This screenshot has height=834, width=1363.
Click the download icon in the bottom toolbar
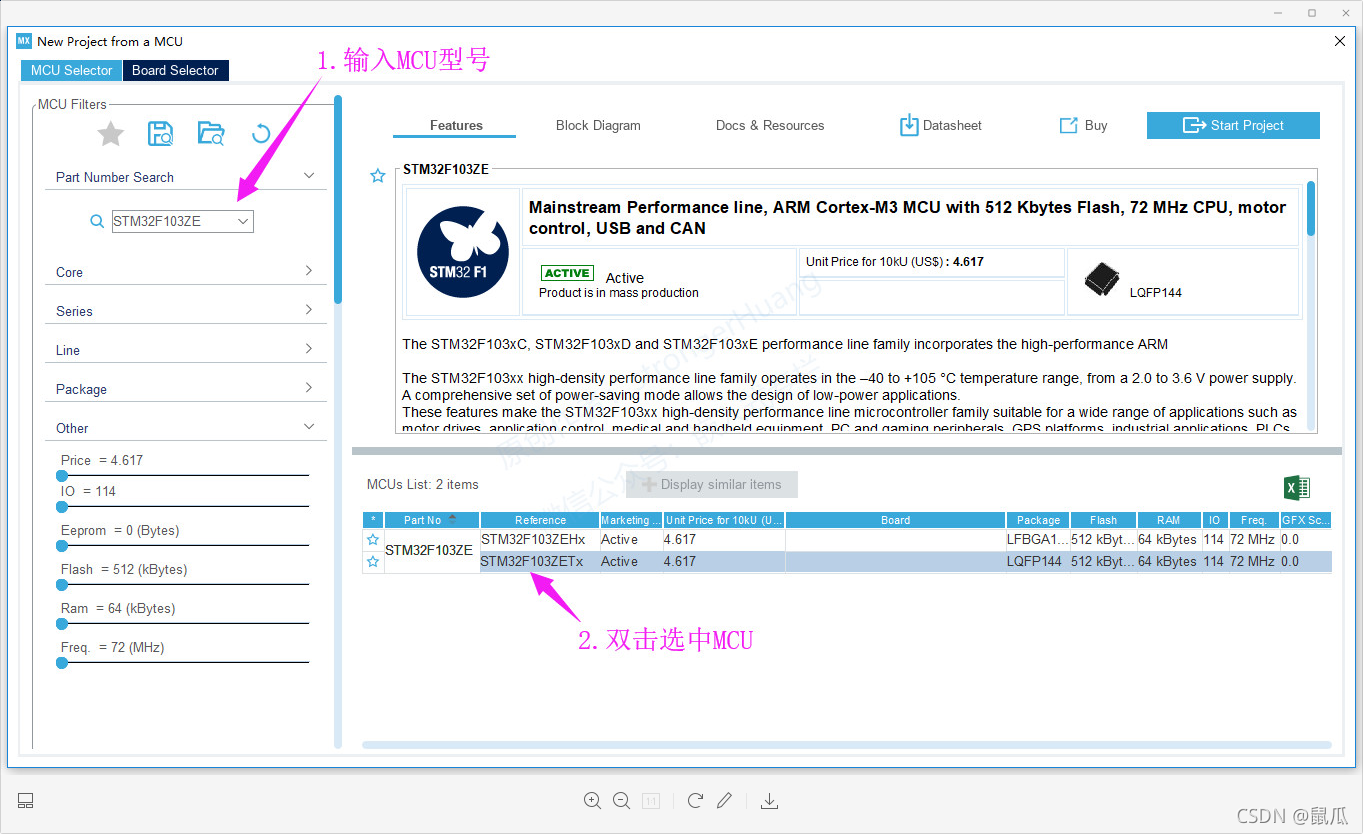[769, 801]
